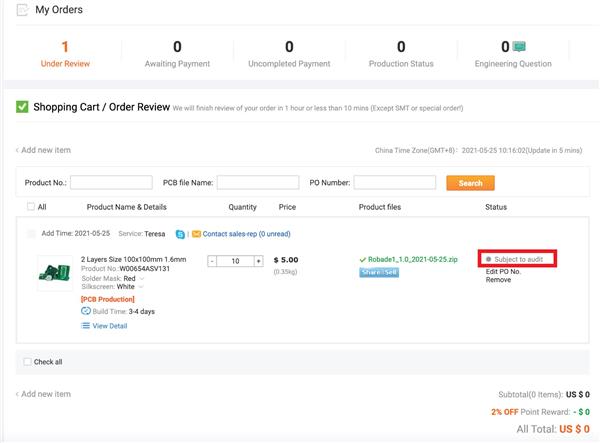The image size is (600, 443).
Task: Increase quantity with the plus button
Action: [x=259, y=261]
